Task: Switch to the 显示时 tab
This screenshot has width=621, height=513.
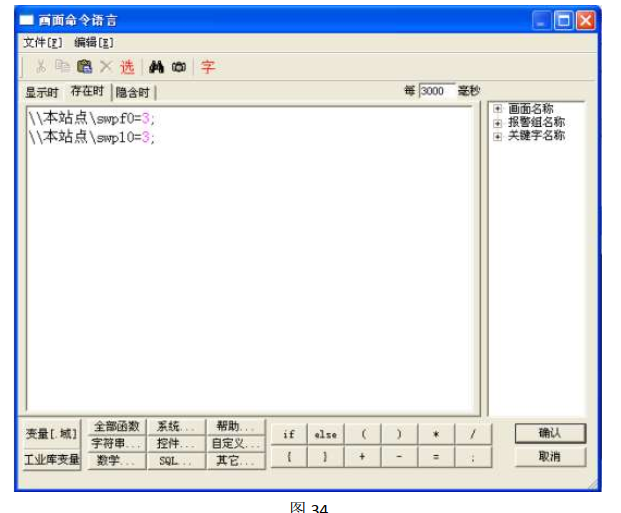Action: pos(42,92)
